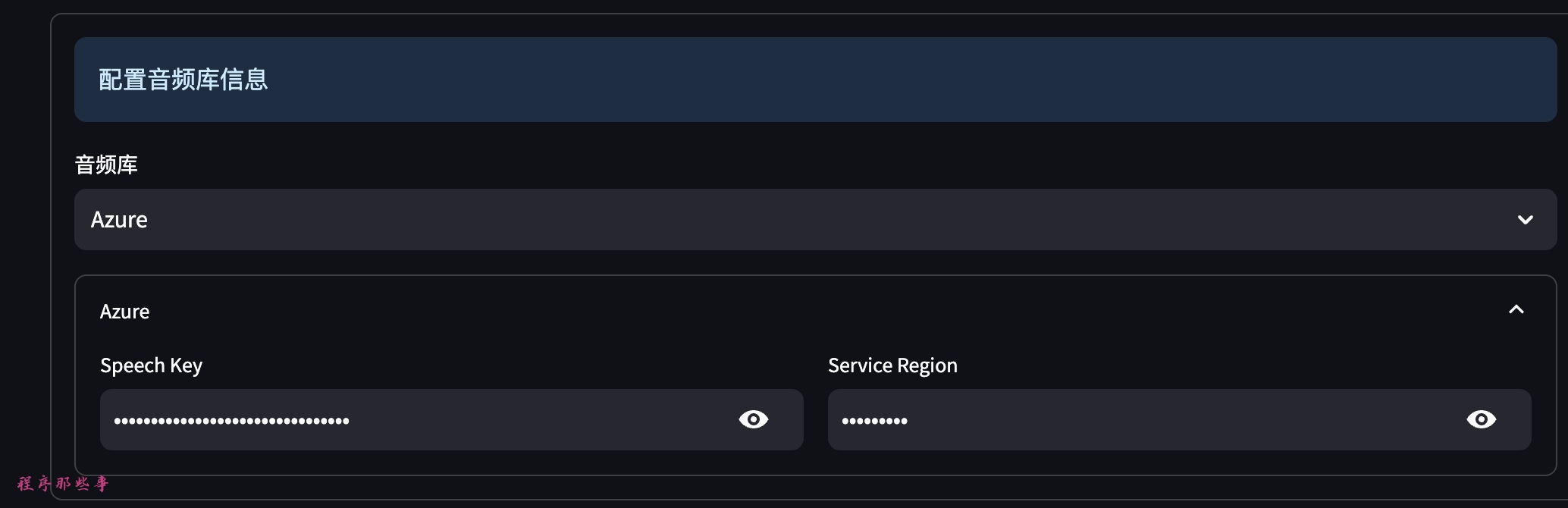Reveal the masked Service Region value
1568x508 pixels.
click(1481, 419)
